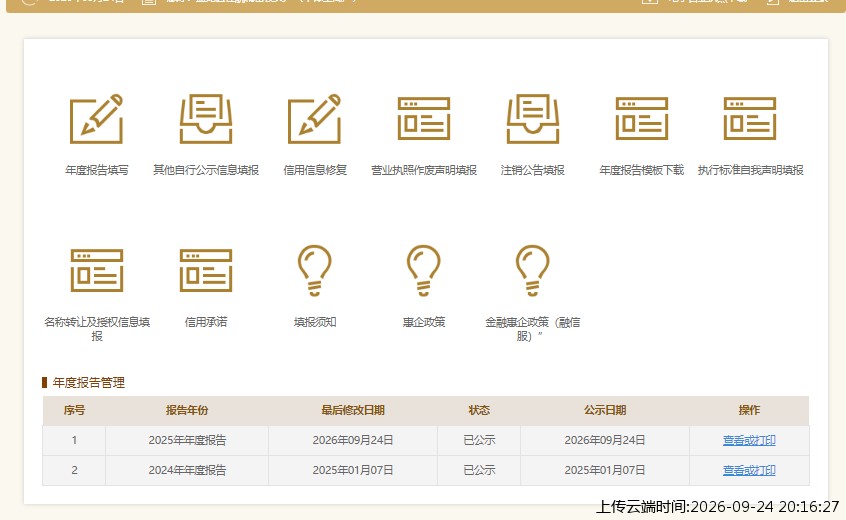846x520 pixels.
Task: Open 执行标准自我声明填报 icon
Action: [750, 119]
